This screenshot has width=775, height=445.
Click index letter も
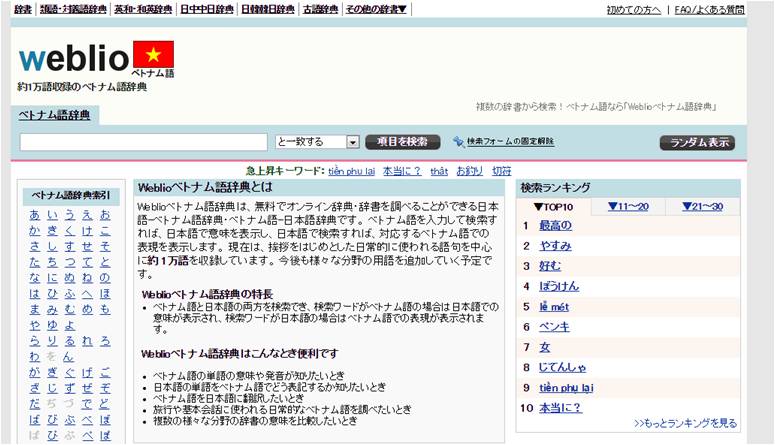[105, 310]
